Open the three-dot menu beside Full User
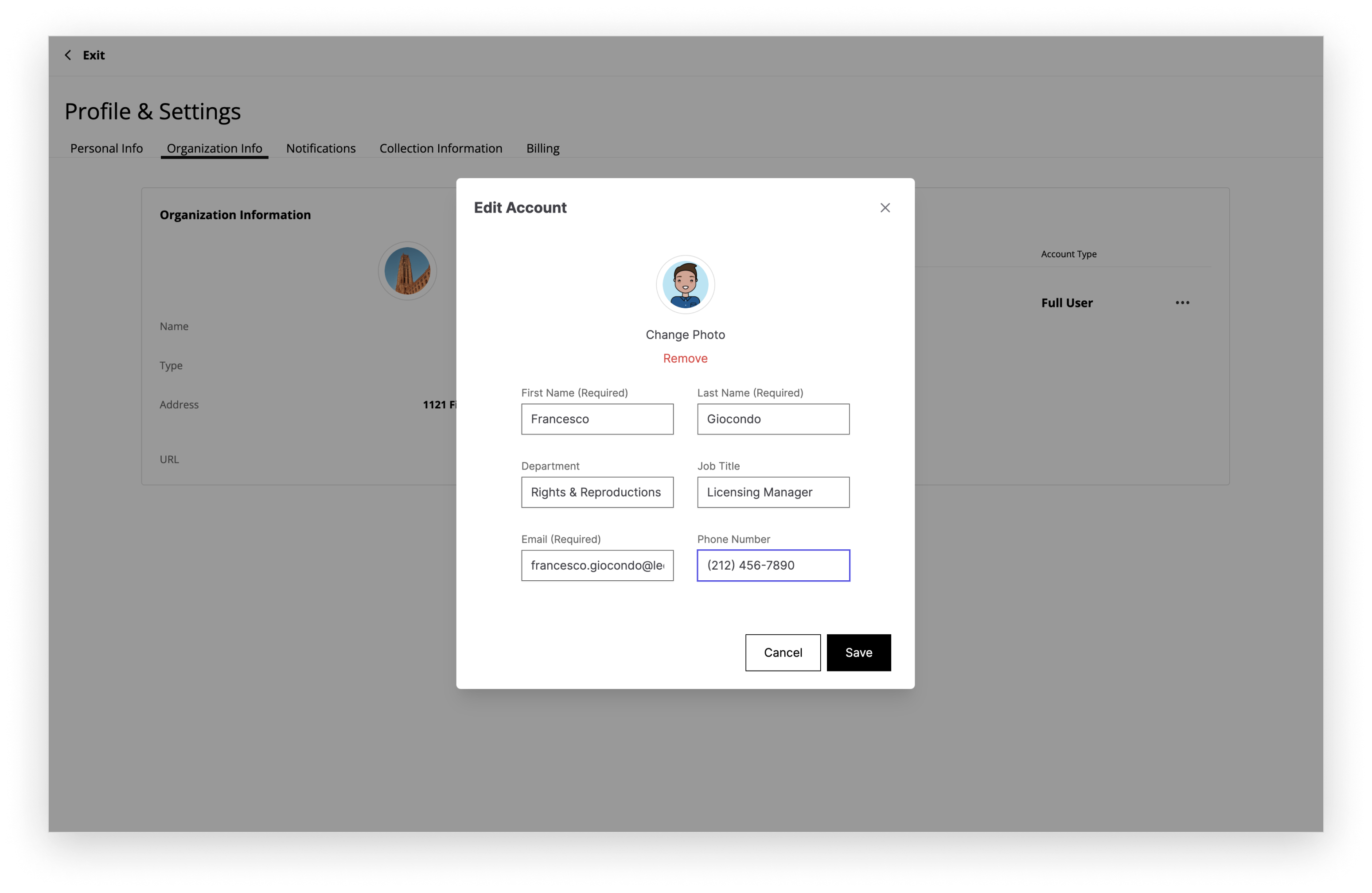The height and width of the screenshot is (893, 1372). 1182,303
